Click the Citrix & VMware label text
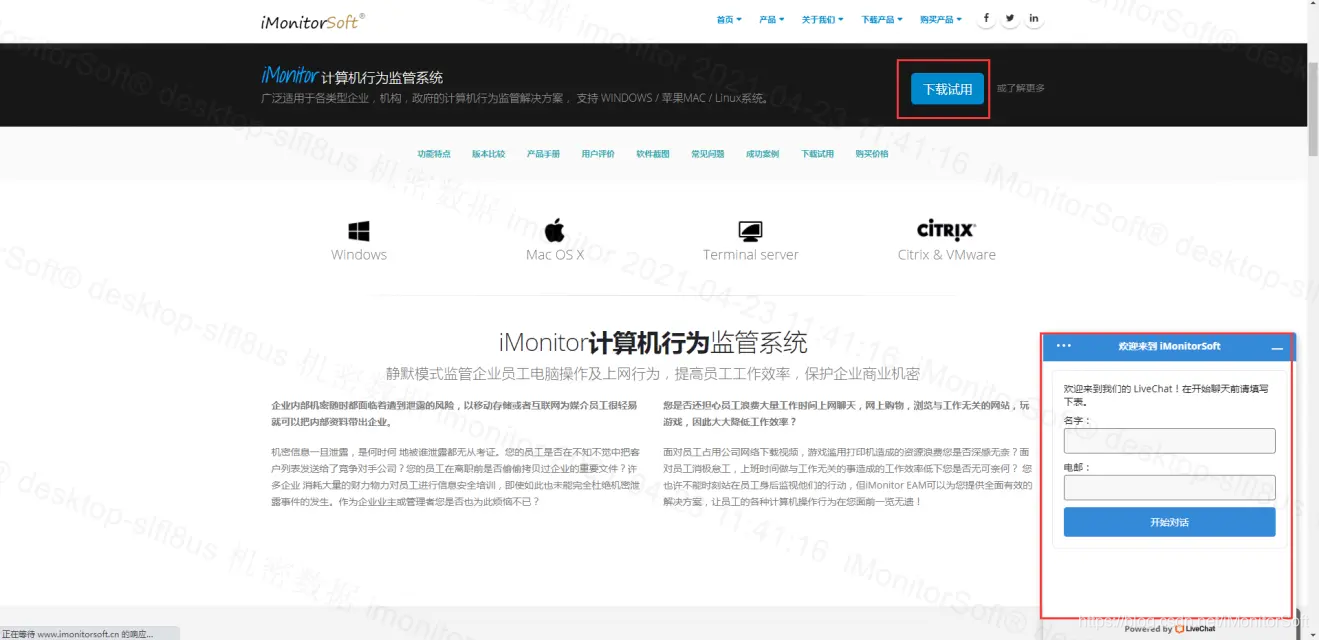This screenshot has width=1319, height=640. click(x=947, y=255)
